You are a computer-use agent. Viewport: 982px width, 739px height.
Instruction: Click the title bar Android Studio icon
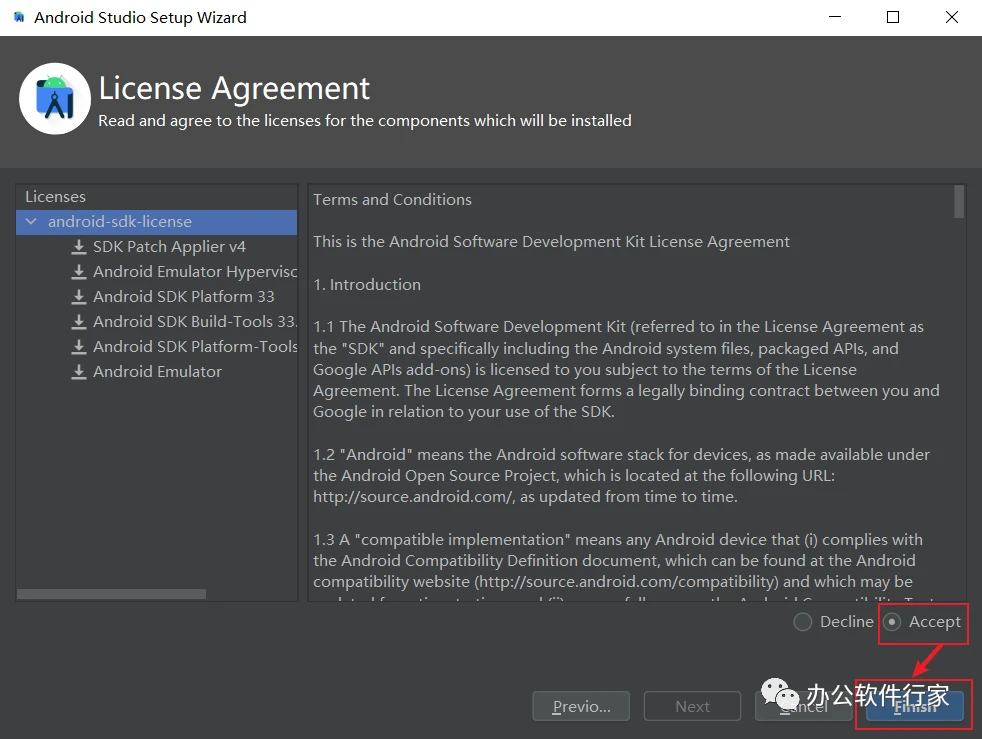coord(19,17)
